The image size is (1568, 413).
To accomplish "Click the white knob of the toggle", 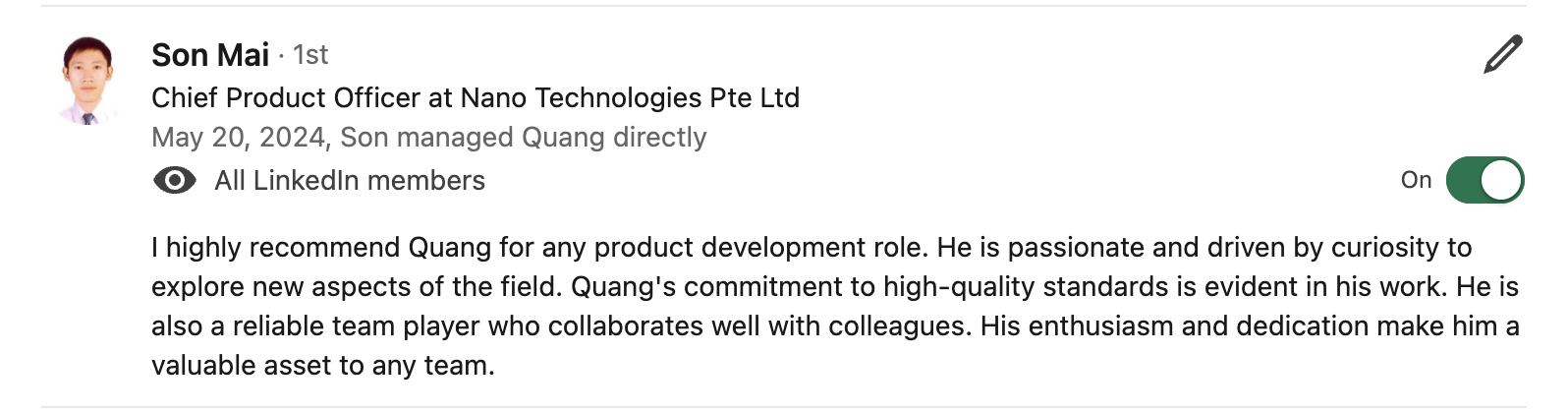I will [1501, 181].
